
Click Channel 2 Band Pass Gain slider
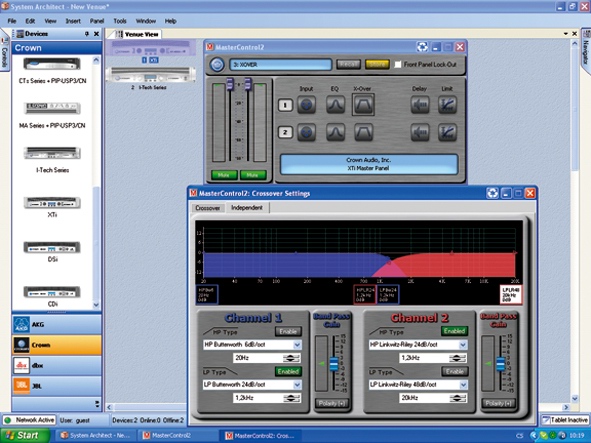coord(500,364)
